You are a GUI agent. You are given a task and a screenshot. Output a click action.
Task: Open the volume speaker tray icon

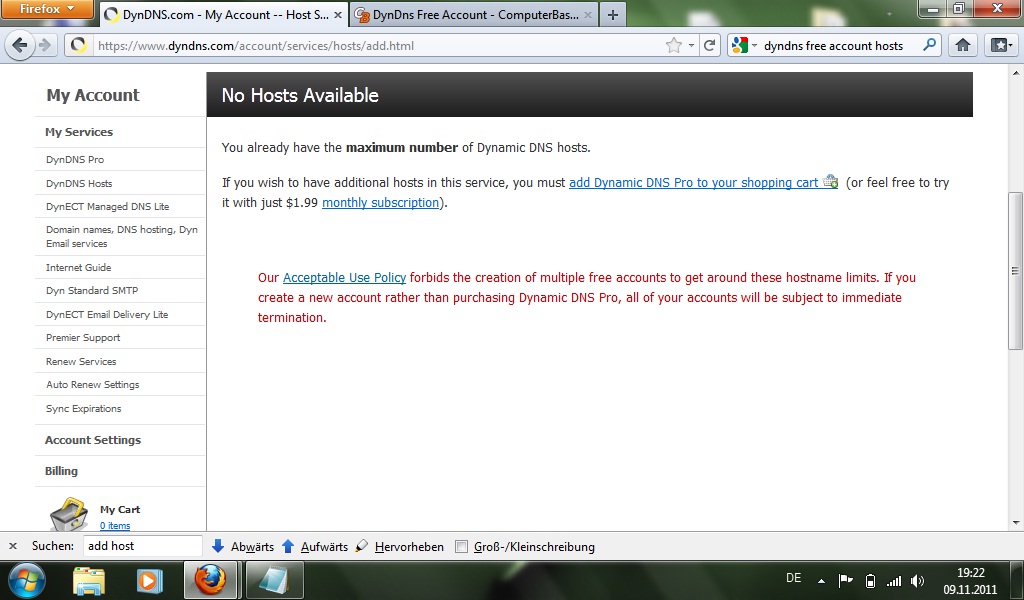tap(918, 580)
